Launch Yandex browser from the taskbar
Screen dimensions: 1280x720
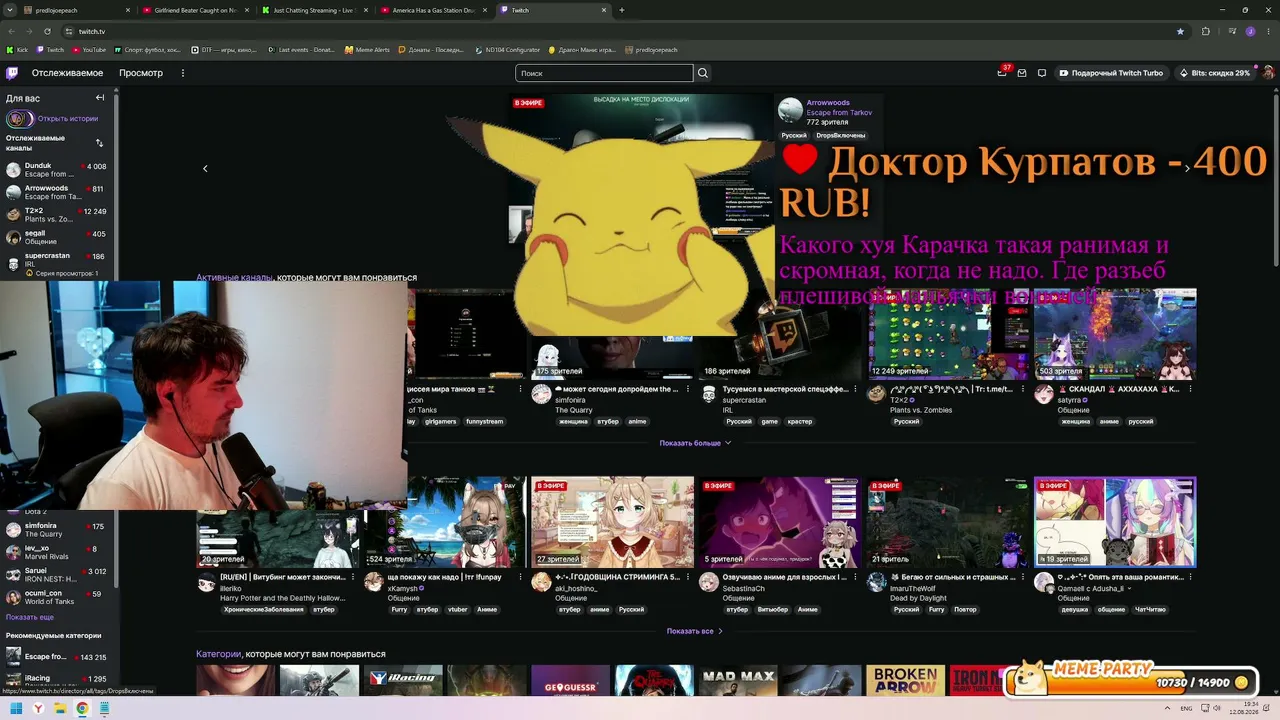(39, 709)
